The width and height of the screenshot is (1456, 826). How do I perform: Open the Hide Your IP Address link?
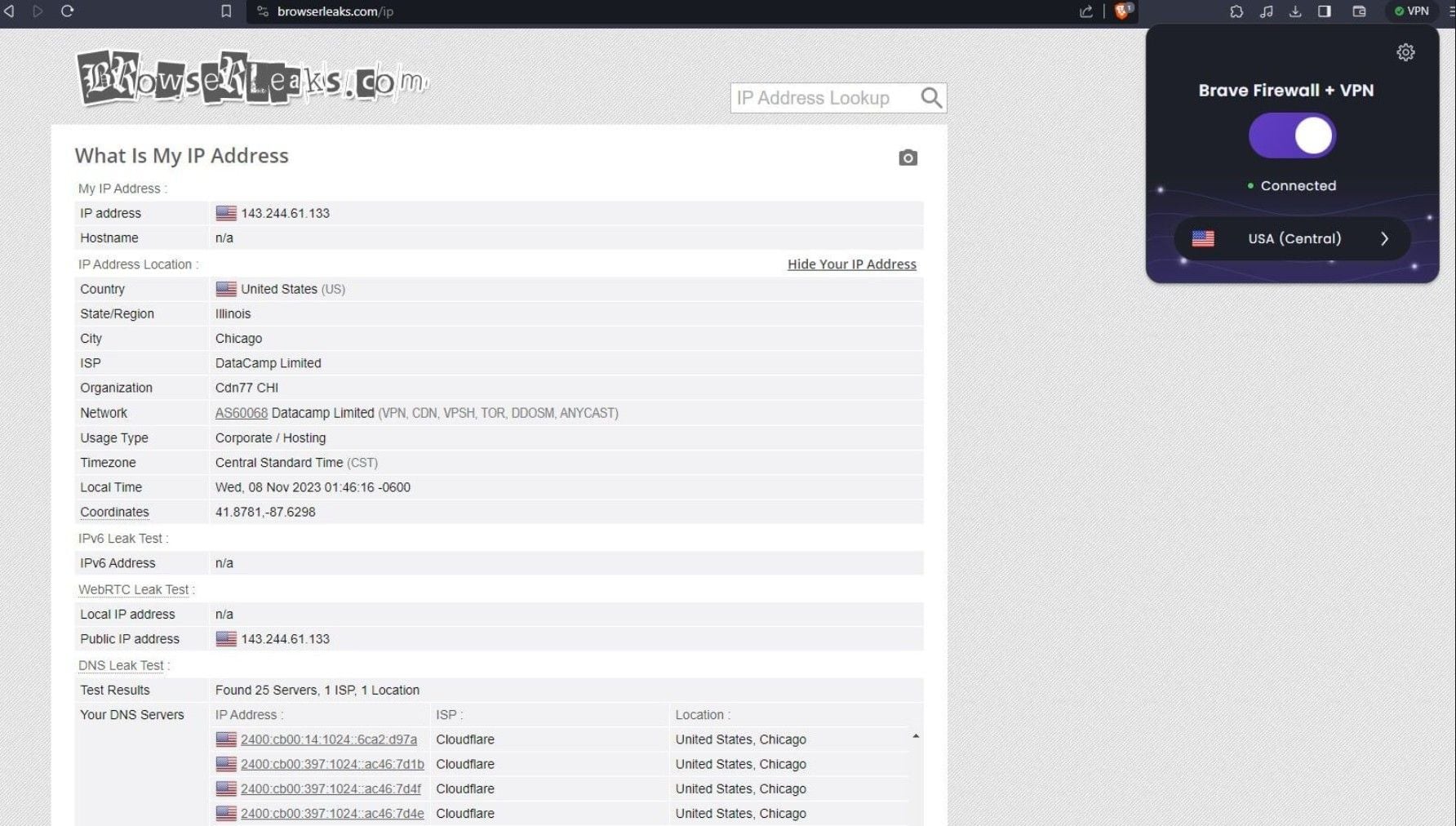point(851,264)
